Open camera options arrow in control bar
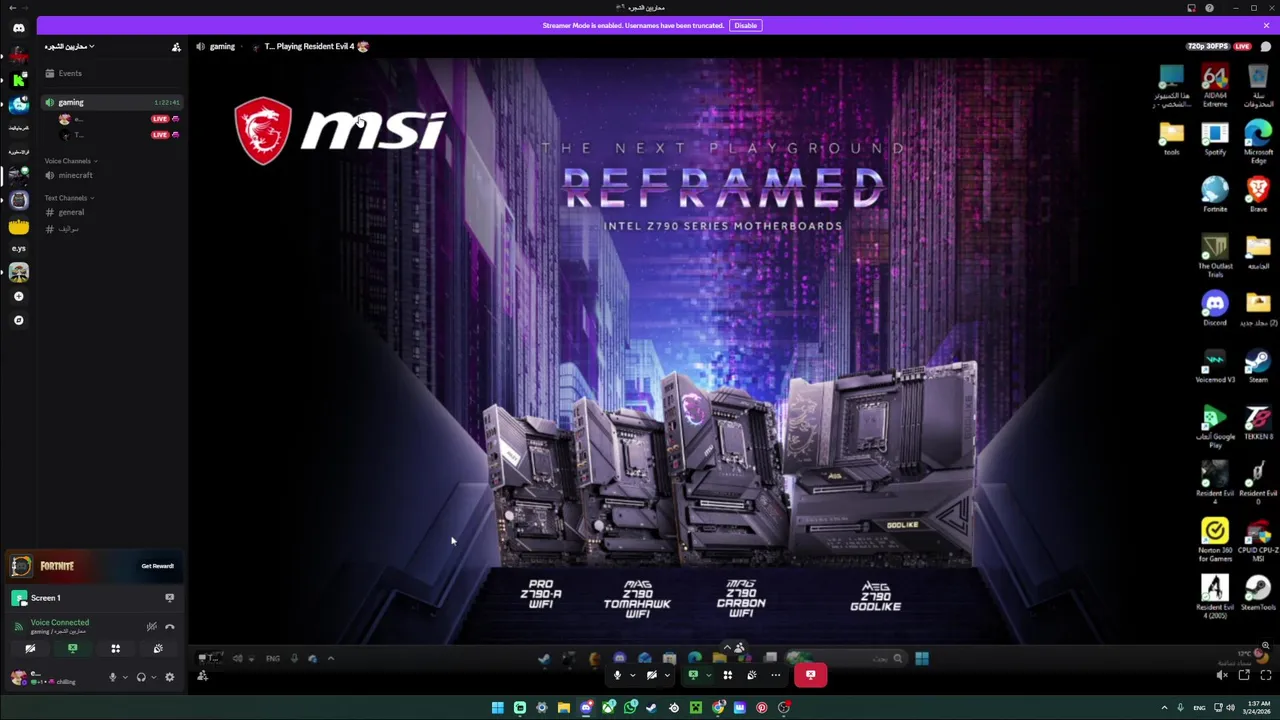The width and height of the screenshot is (1280, 720). pos(667,675)
